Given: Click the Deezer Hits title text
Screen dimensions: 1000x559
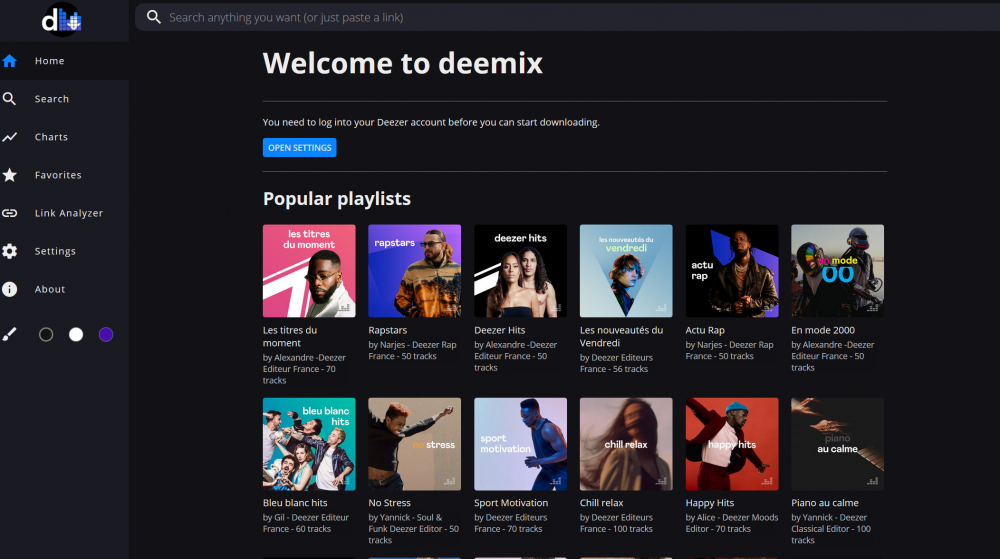Looking at the screenshot, I should pos(500,330).
